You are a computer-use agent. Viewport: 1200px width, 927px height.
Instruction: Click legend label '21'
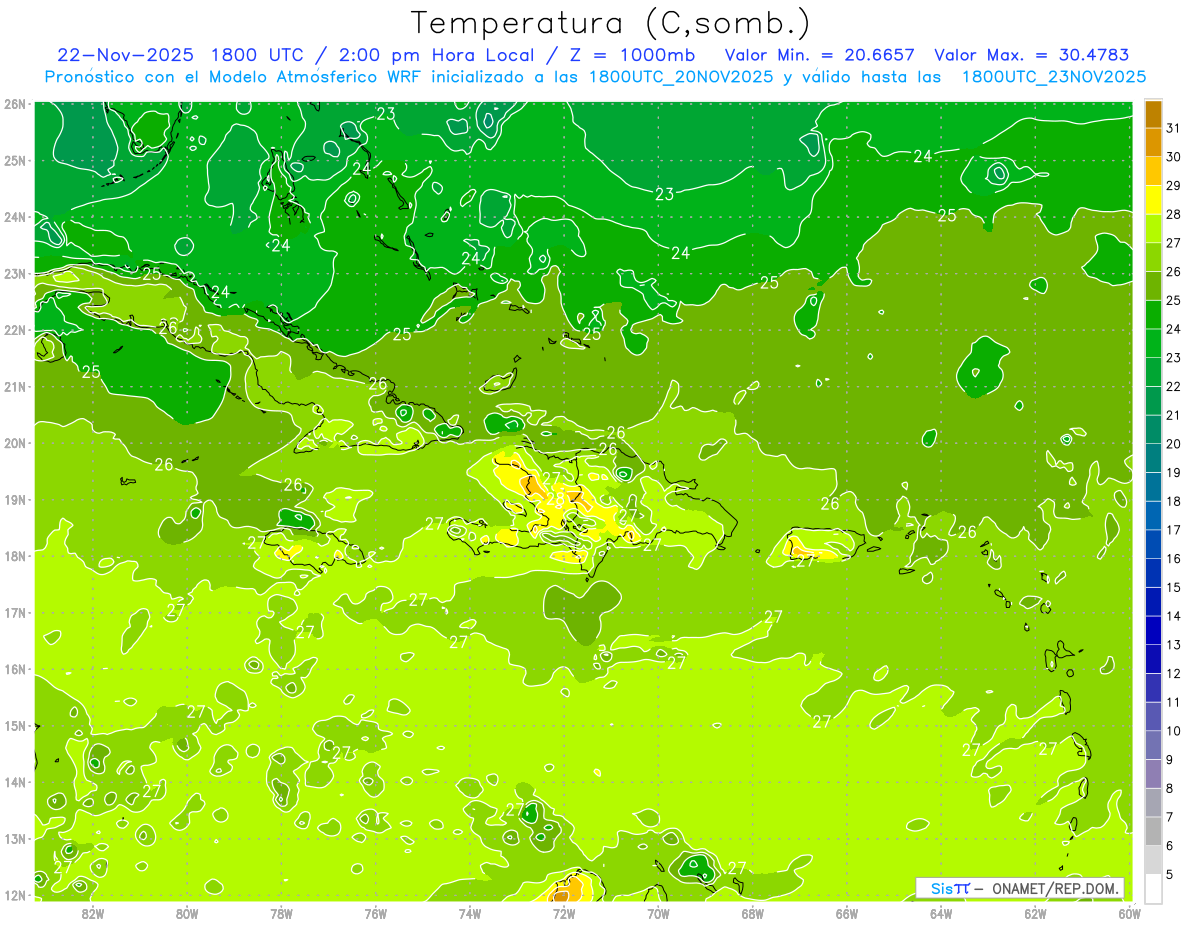1174,415
